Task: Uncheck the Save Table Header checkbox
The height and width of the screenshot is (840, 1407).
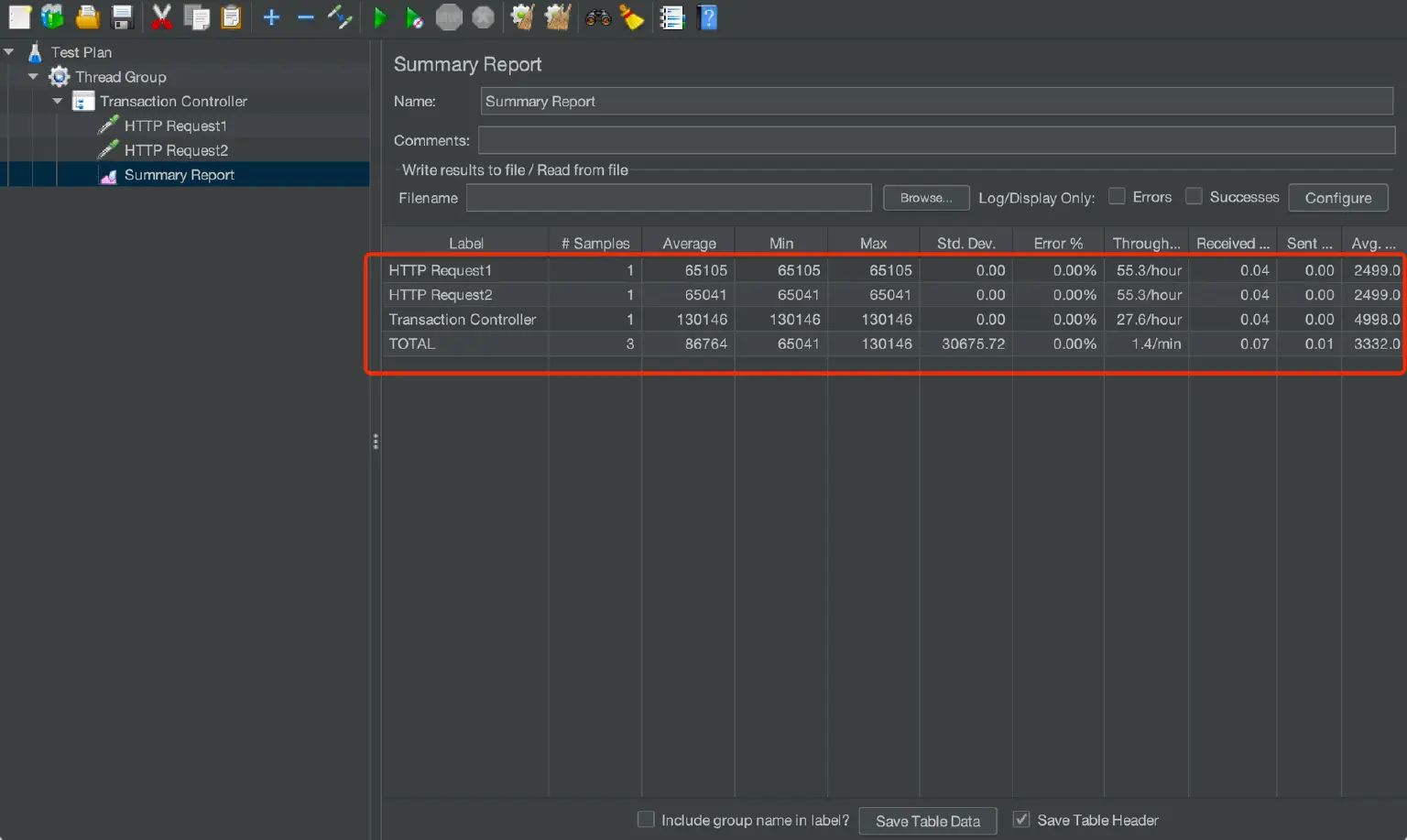Action: point(1020,819)
